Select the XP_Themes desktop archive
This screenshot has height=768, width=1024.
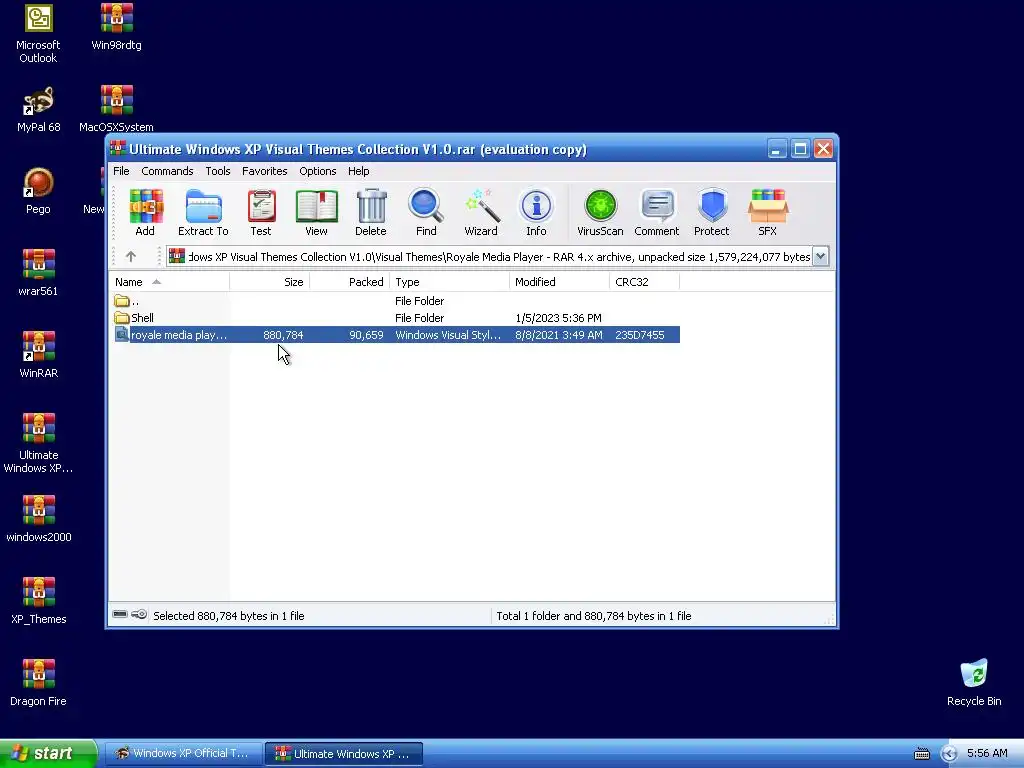[39, 601]
